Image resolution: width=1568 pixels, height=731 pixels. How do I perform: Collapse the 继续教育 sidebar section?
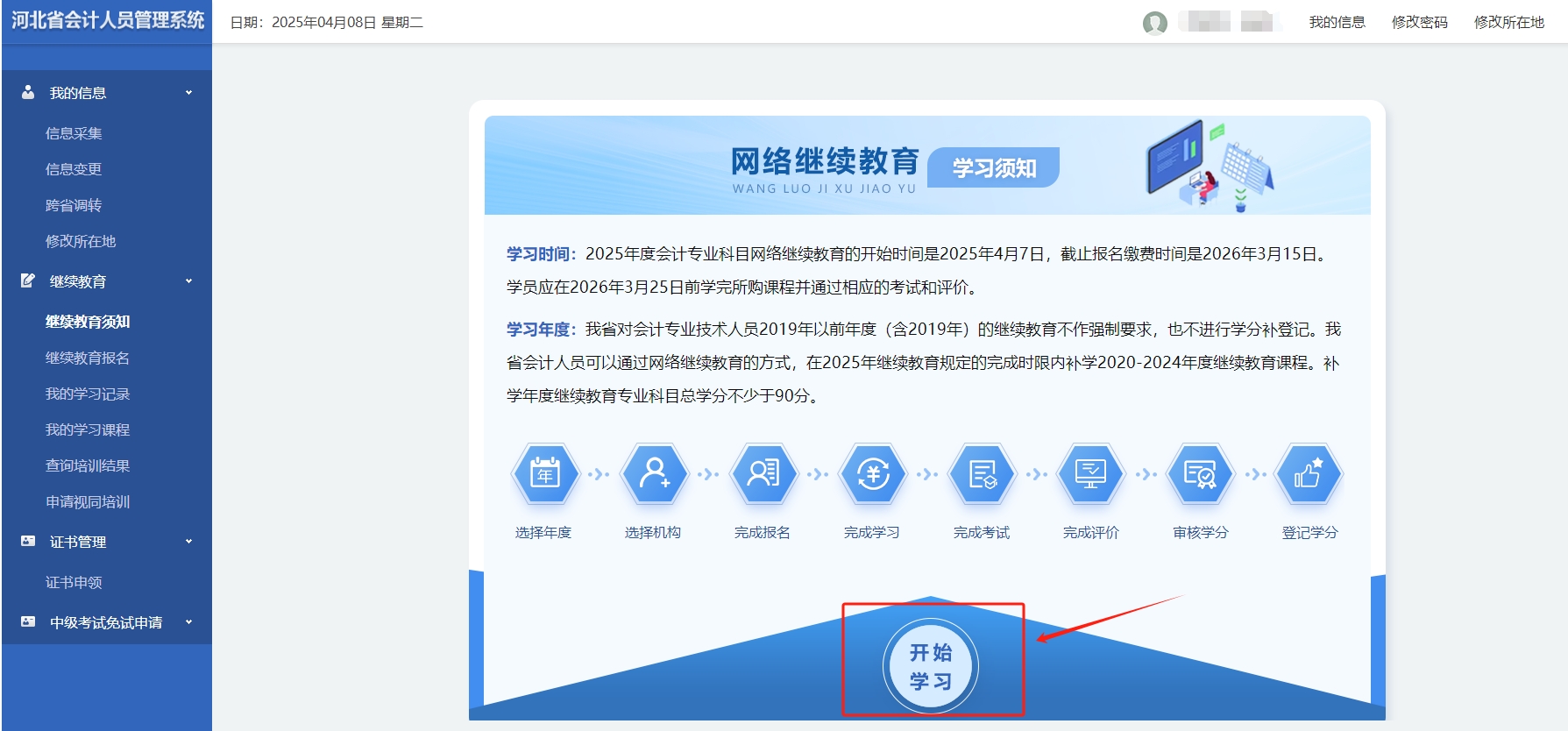[x=105, y=281]
